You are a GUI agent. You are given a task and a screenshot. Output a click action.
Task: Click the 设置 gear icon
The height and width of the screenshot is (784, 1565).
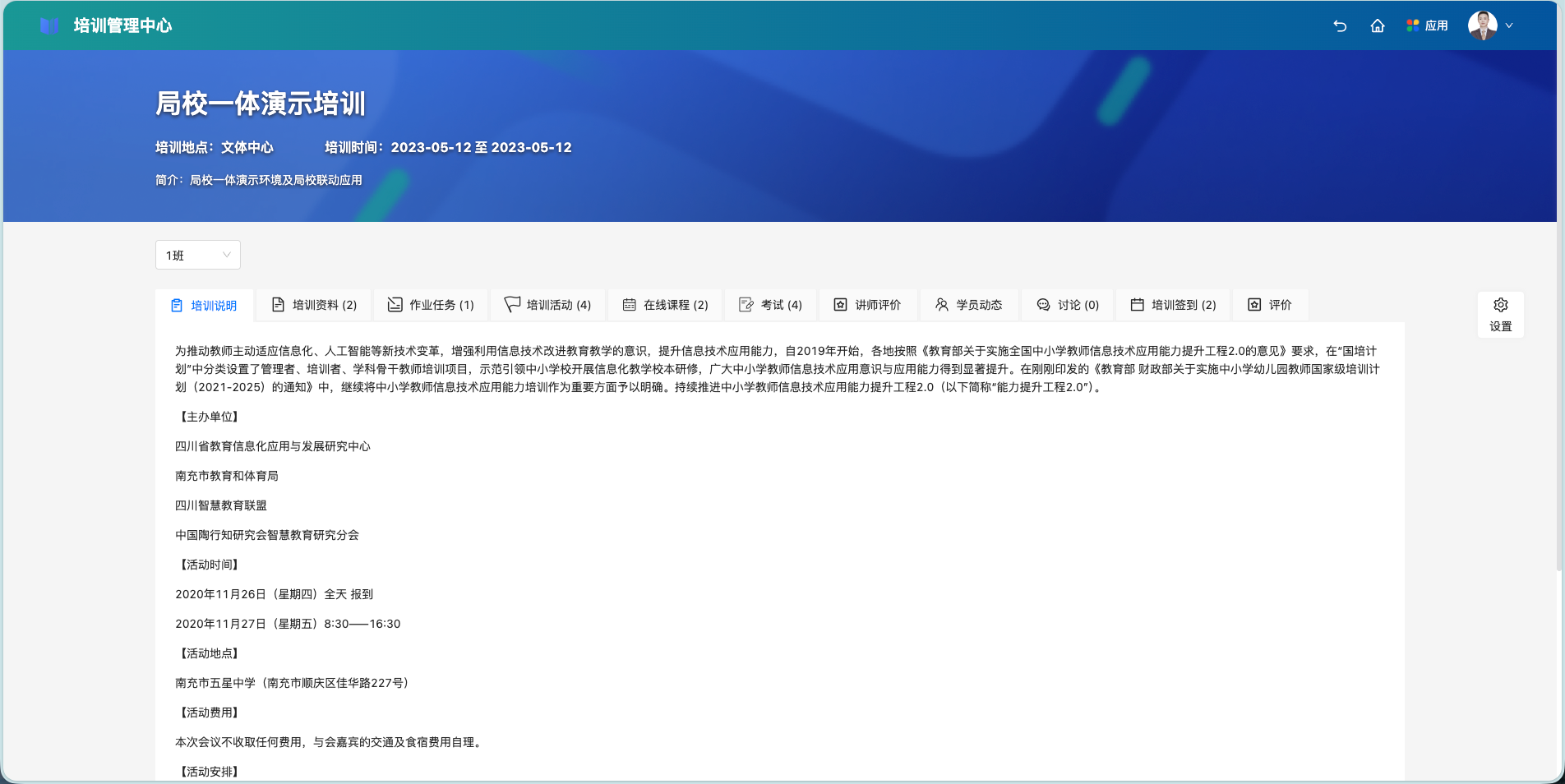(x=1500, y=314)
